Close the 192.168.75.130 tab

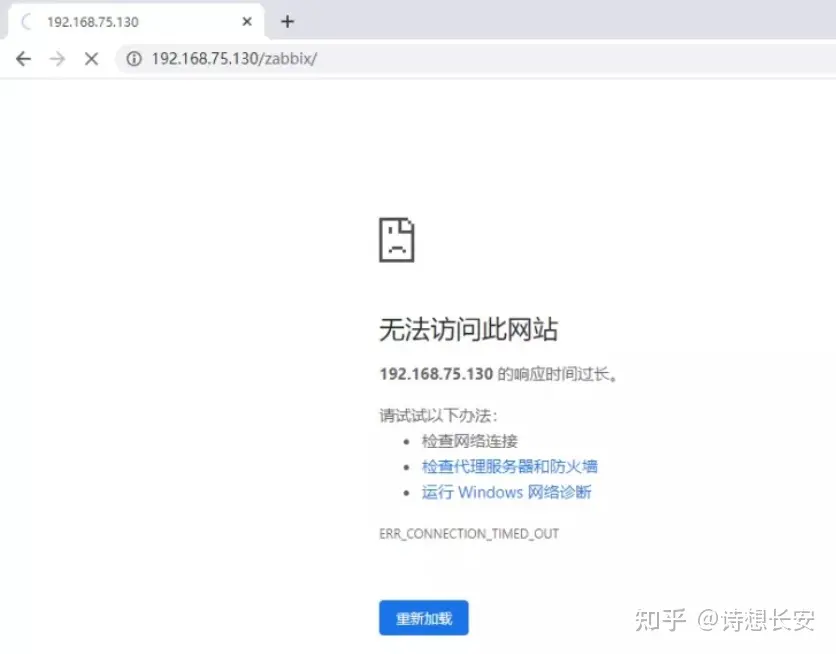click(x=247, y=22)
